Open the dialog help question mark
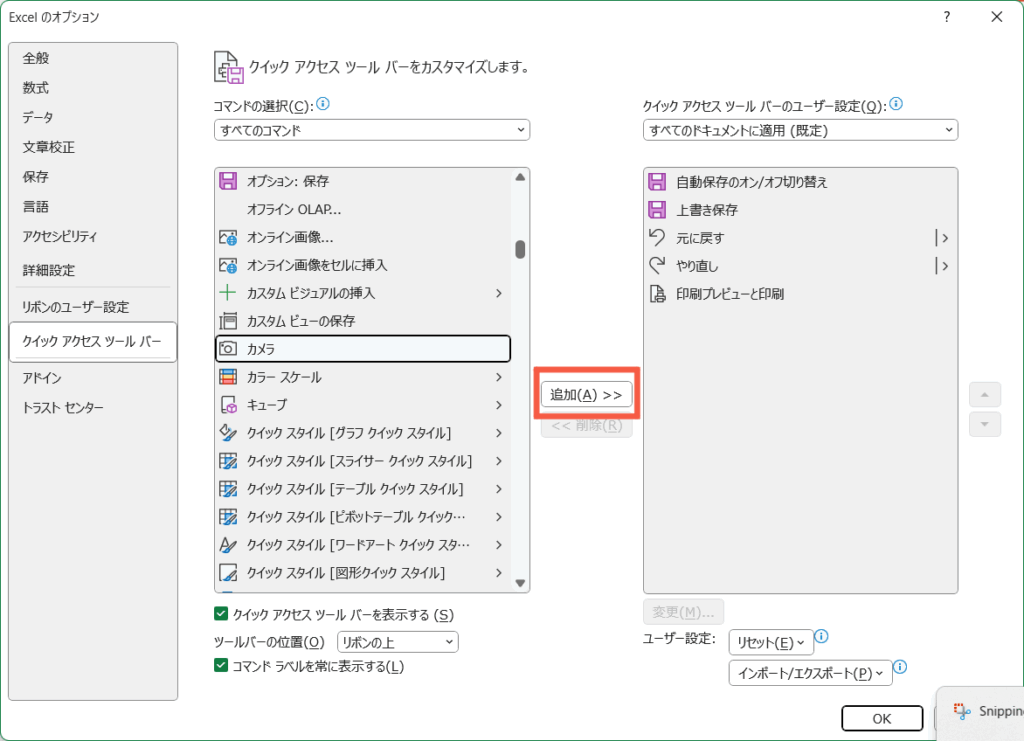This screenshot has width=1024, height=741. 947,17
